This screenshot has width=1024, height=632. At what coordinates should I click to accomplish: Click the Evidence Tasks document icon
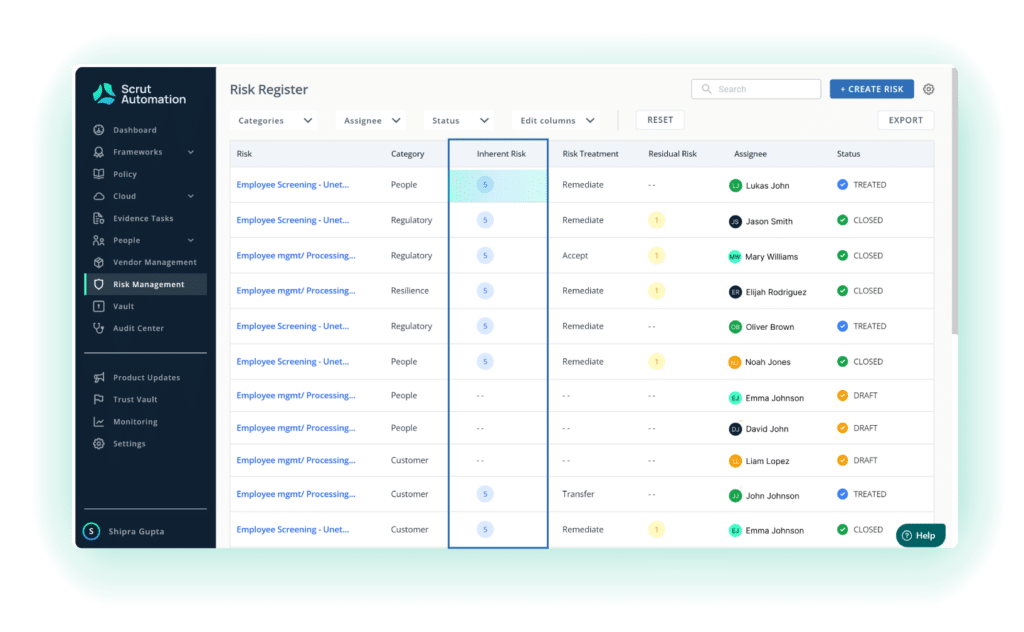click(99, 218)
